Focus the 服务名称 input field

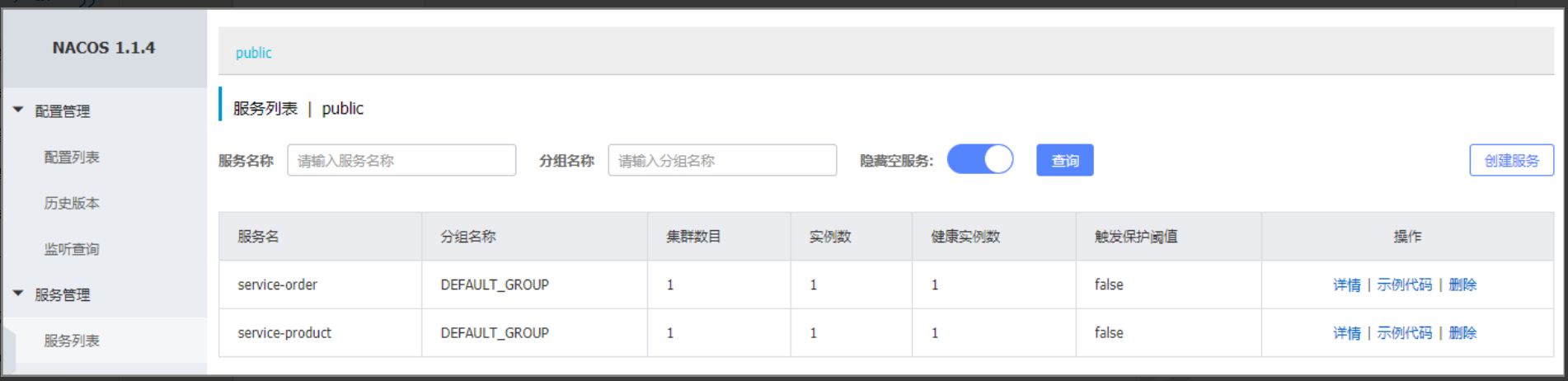pos(401,160)
